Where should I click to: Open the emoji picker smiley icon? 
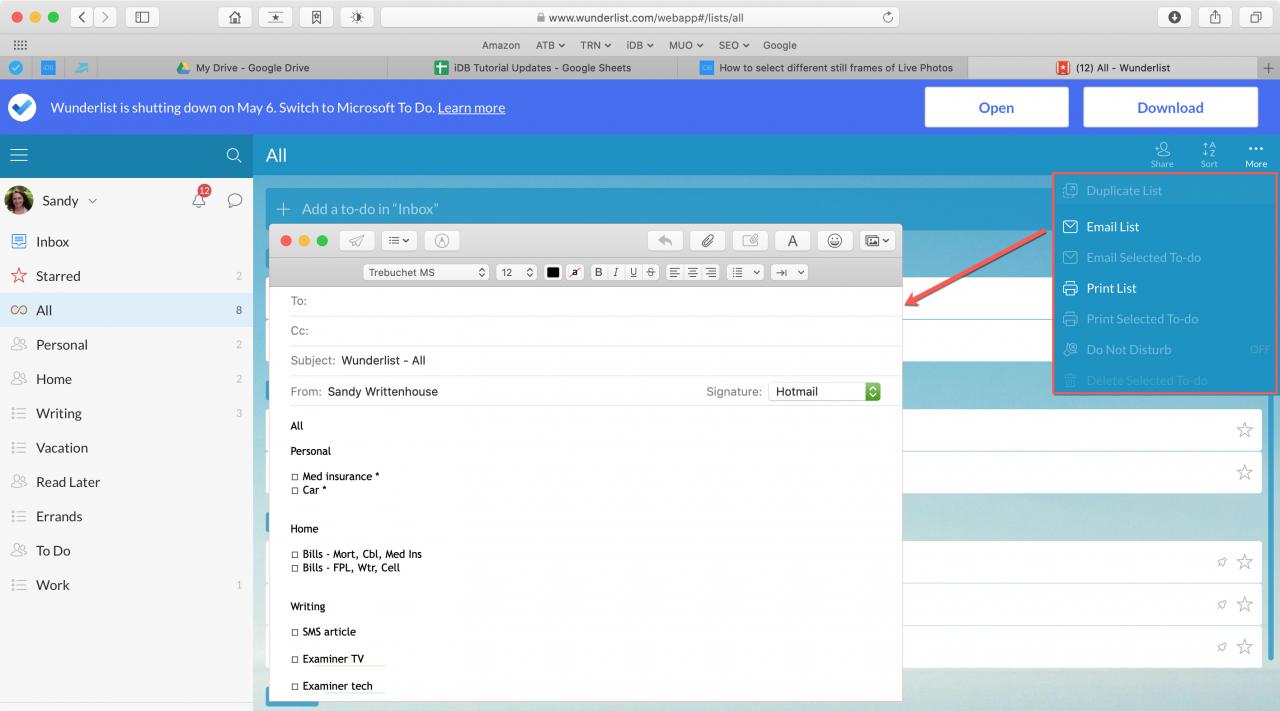(x=835, y=240)
